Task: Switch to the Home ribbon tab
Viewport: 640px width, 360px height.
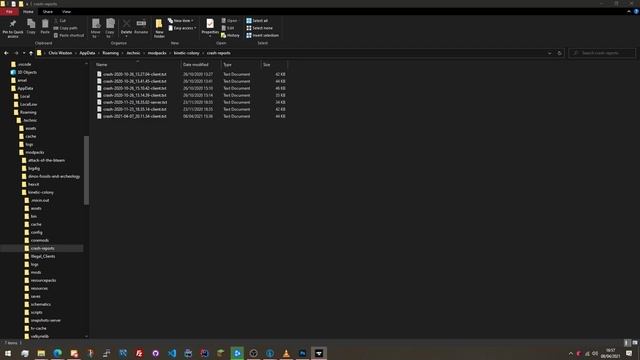Action: click(28, 12)
